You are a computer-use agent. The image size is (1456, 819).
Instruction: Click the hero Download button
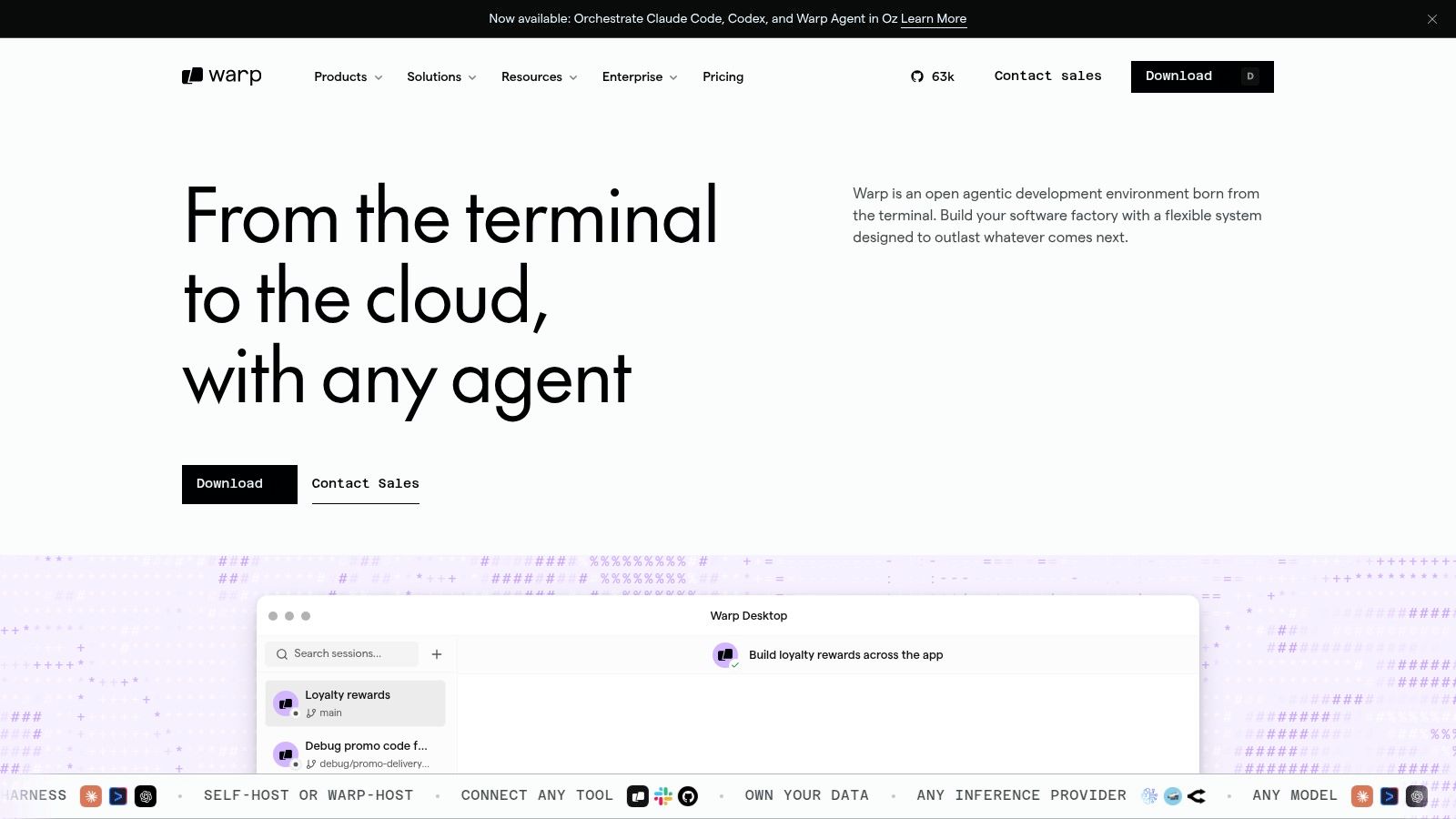pyautogui.click(x=239, y=484)
